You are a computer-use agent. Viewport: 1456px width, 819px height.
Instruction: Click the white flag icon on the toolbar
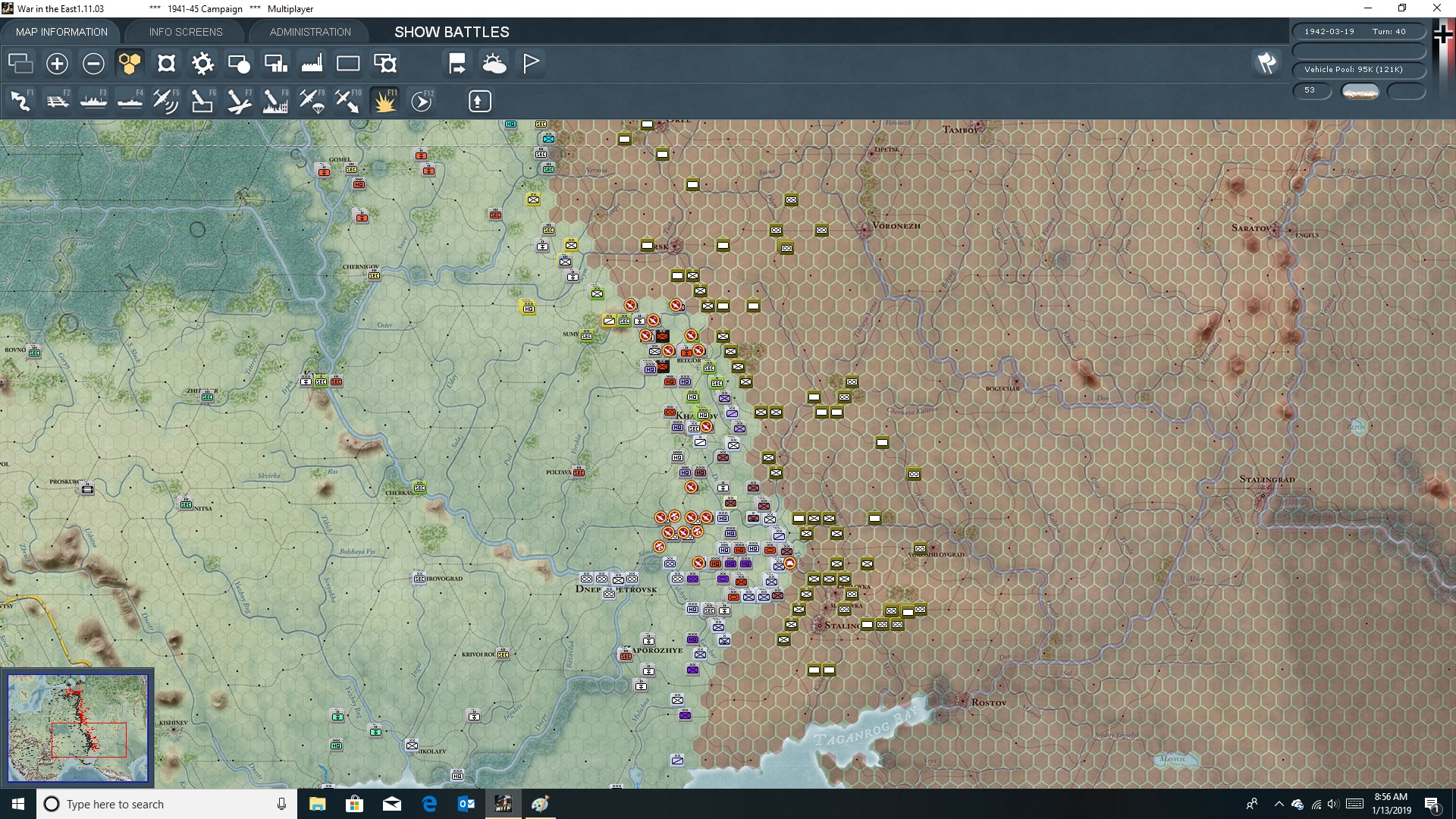(529, 64)
